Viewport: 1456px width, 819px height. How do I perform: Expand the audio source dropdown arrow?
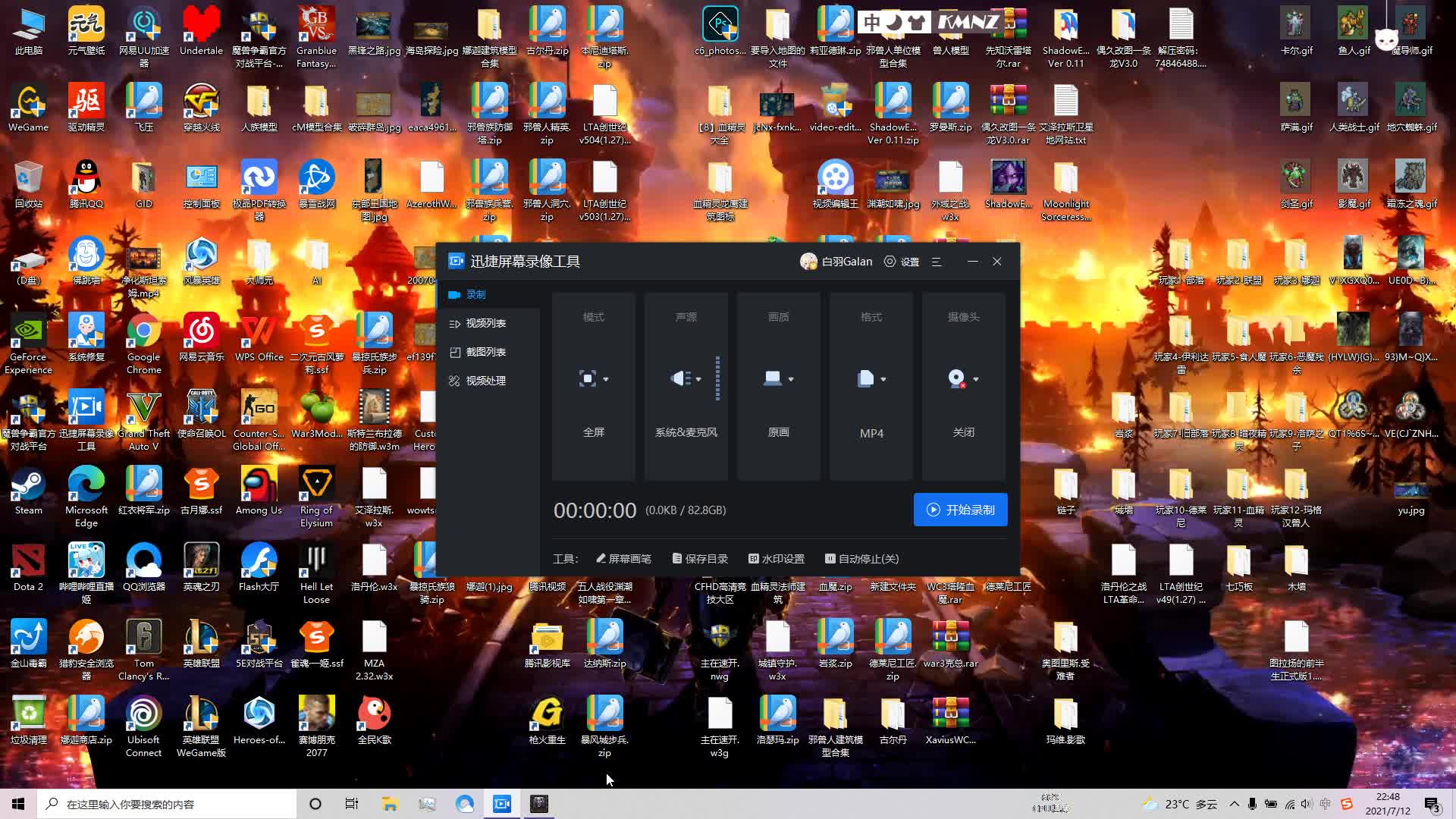click(x=698, y=379)
